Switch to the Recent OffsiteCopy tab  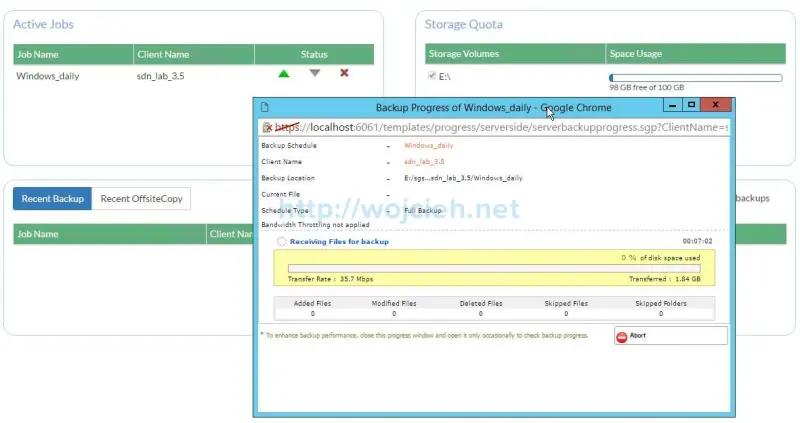(141, 198)
